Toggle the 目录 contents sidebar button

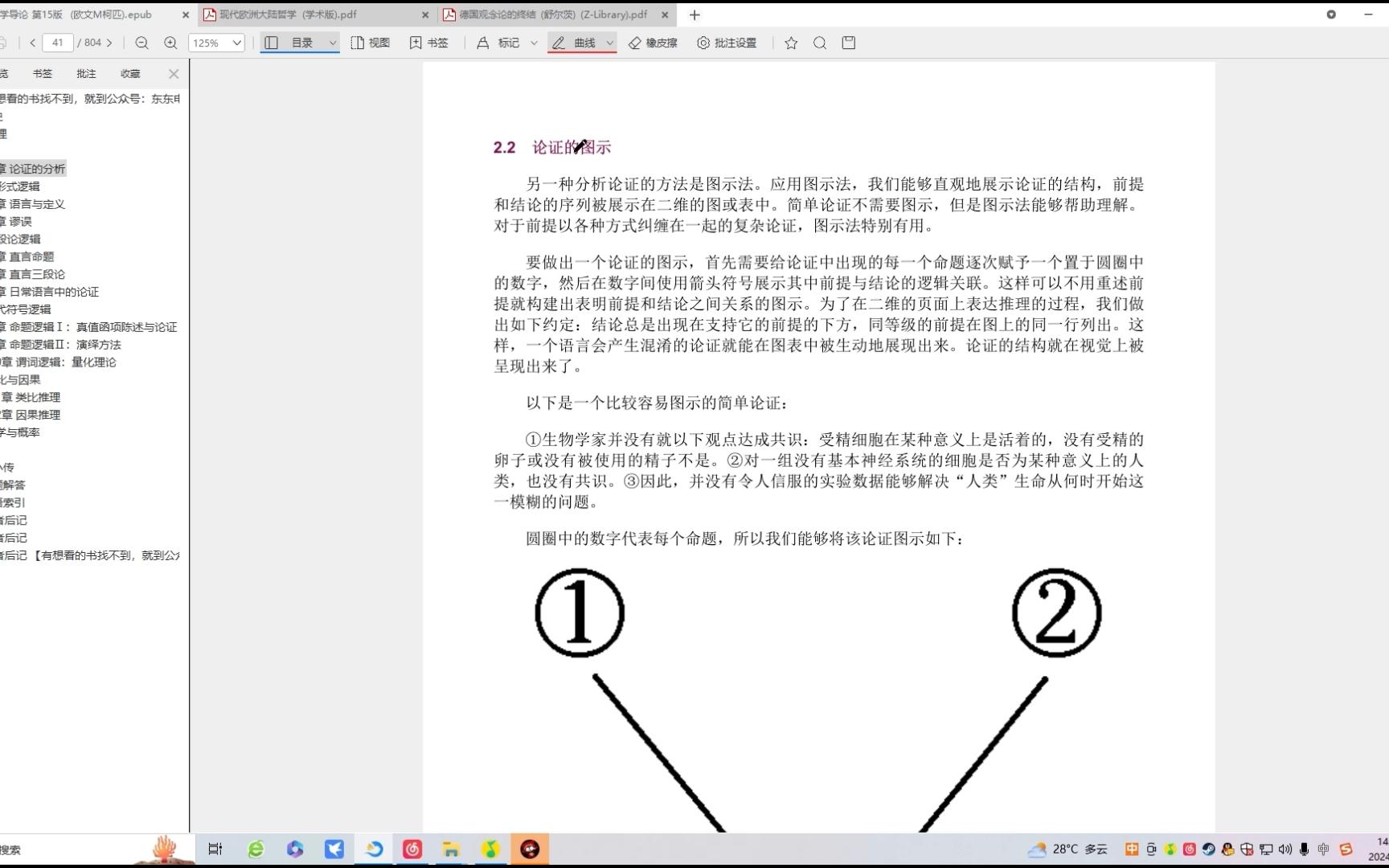(x=290, y=43)
